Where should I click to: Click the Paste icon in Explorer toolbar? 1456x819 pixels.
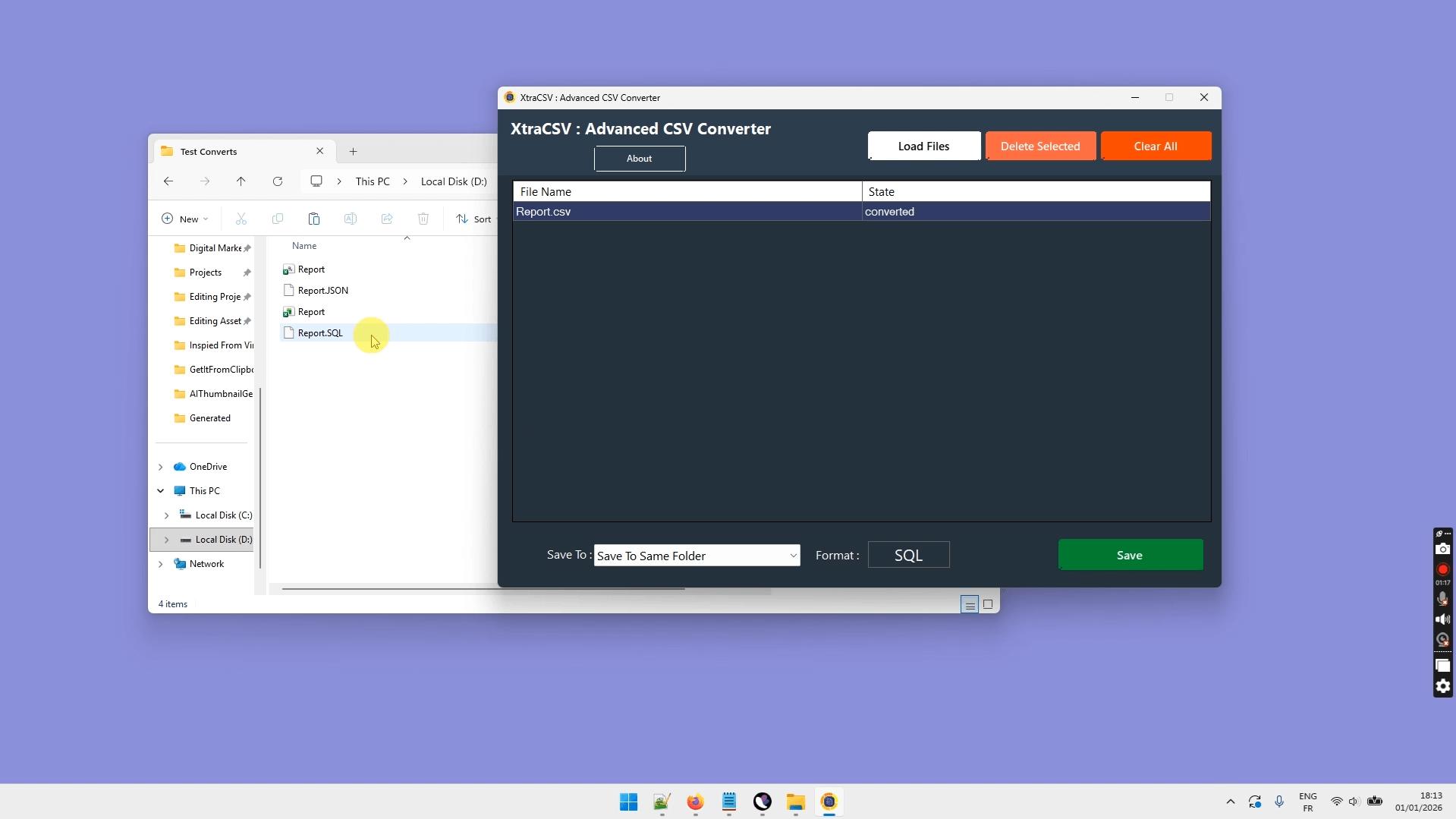314,219
